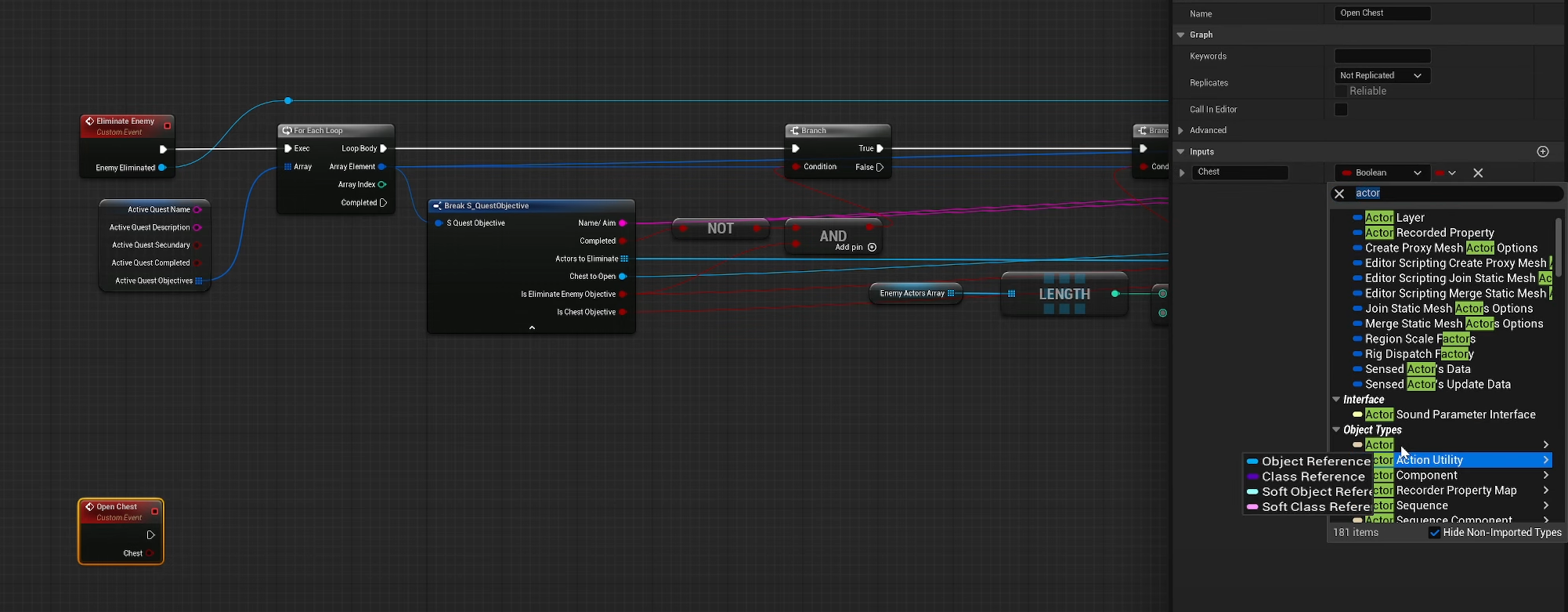Image resolution: width=1568 pixels, height=612 pixels.
Task: Click the Open Chest event exec output pin
Action: [151, 535]
